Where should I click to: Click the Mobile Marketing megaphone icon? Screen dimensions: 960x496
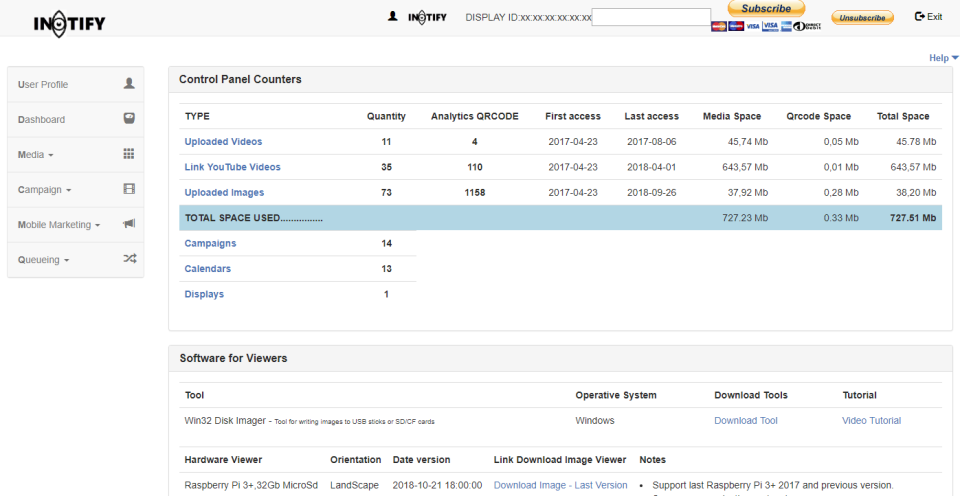click(x=129, y=224)
